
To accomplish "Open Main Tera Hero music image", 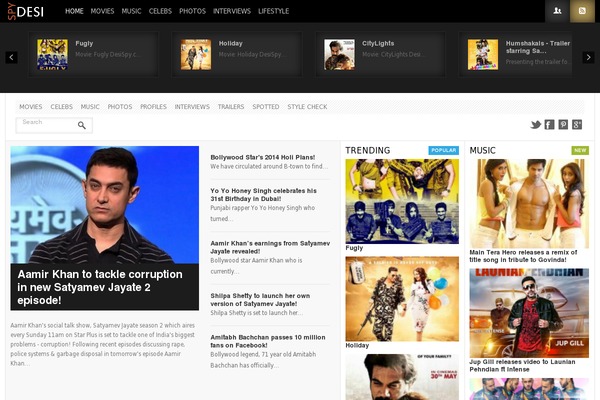I will click(529, 204).
